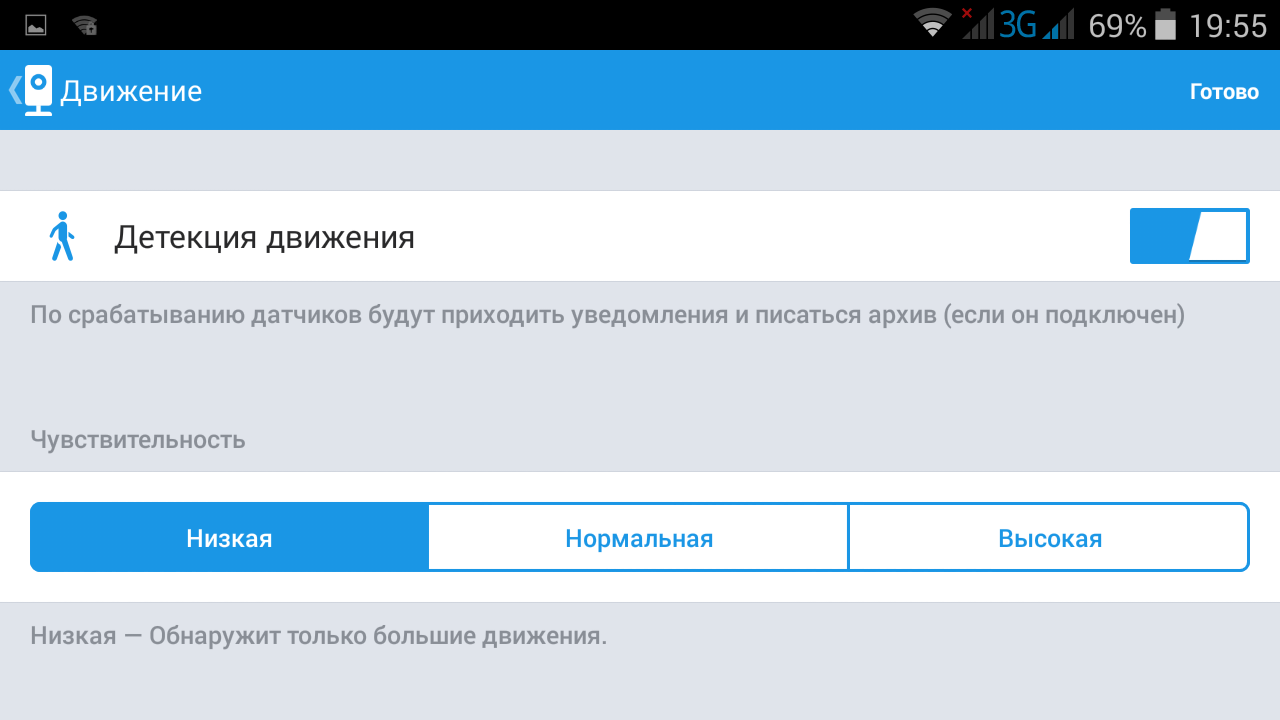
Task: Tap the Wi-Fi status icon
Action: [x=933, y=23]
